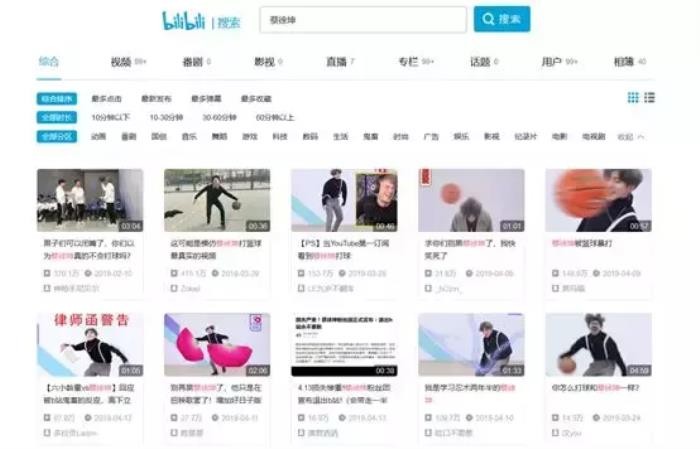Click the search input field with 蔡徐坤

coord(364,19)
